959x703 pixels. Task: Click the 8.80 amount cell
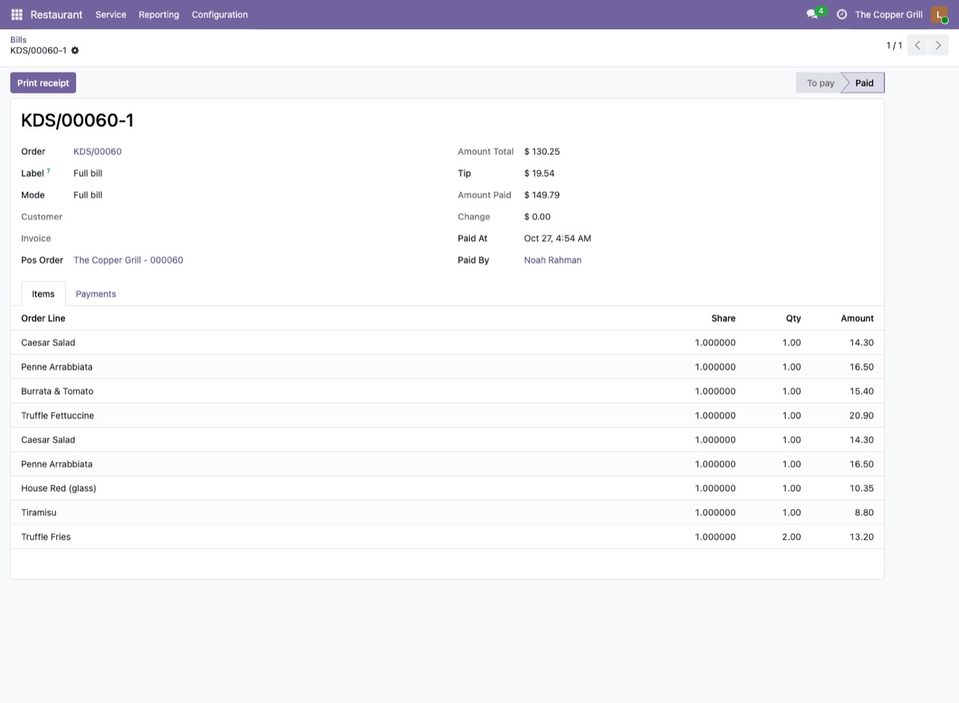(864, 513)
